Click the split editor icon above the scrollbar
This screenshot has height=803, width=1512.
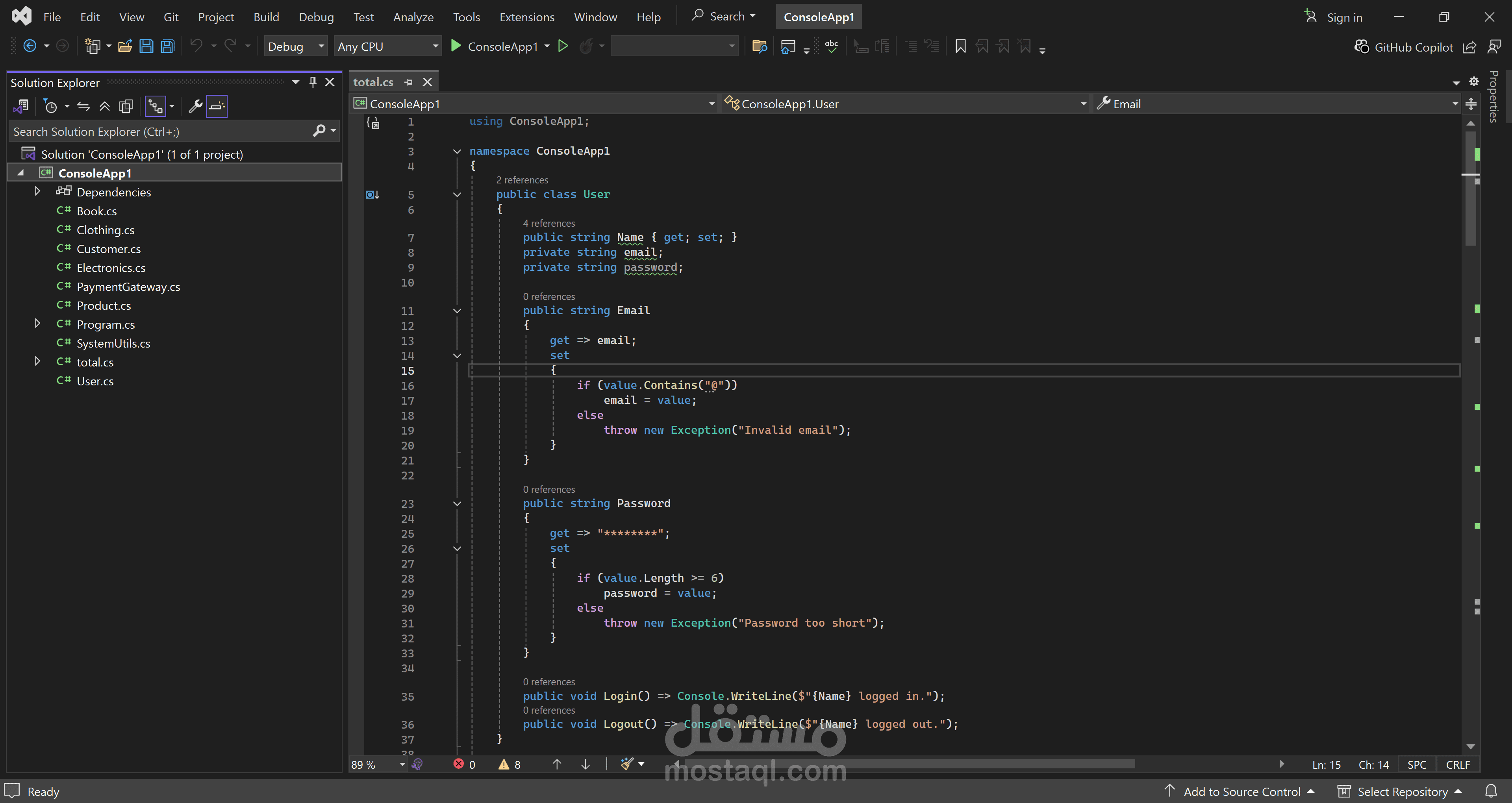(1471, 104)
